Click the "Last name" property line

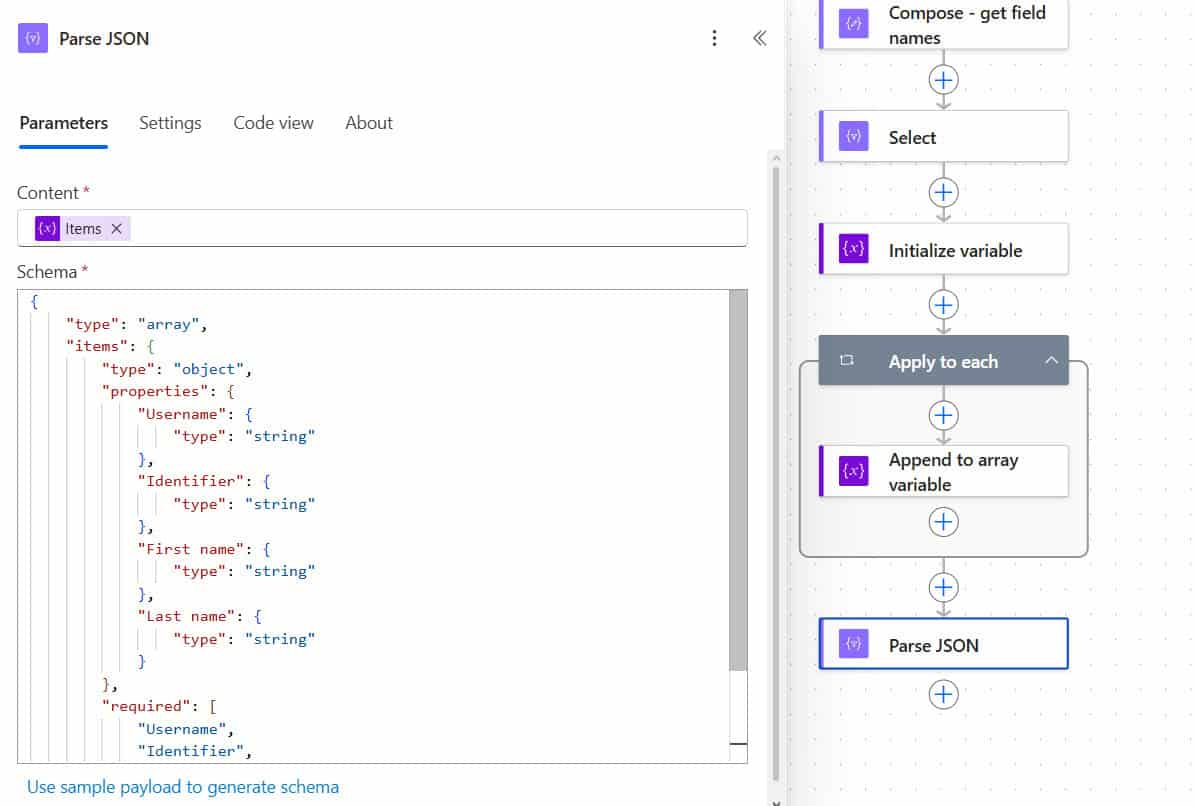(199, 617)
